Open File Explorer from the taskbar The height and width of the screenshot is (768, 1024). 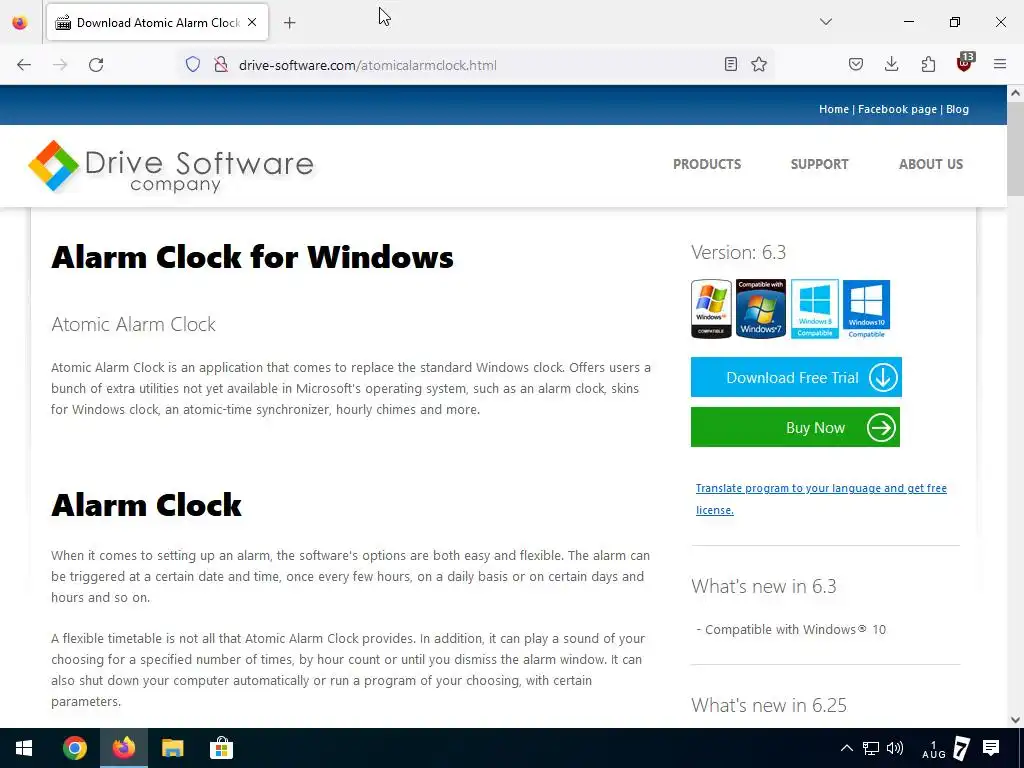(172, 748)
